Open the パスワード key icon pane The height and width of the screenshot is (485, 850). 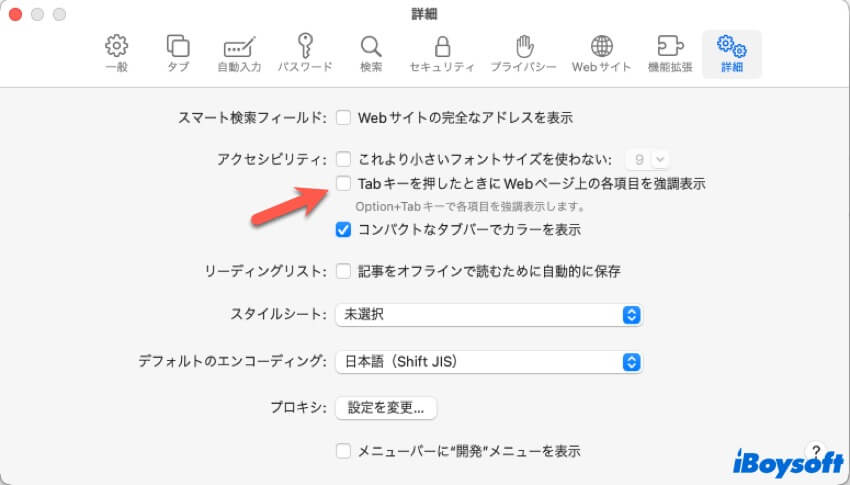coord(305,53)
